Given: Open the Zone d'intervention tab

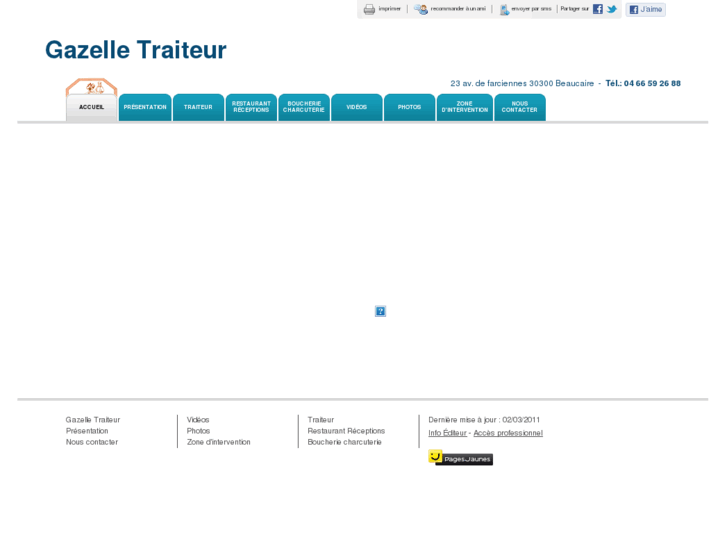Looking at the screenshot, I should click(465, 108).
